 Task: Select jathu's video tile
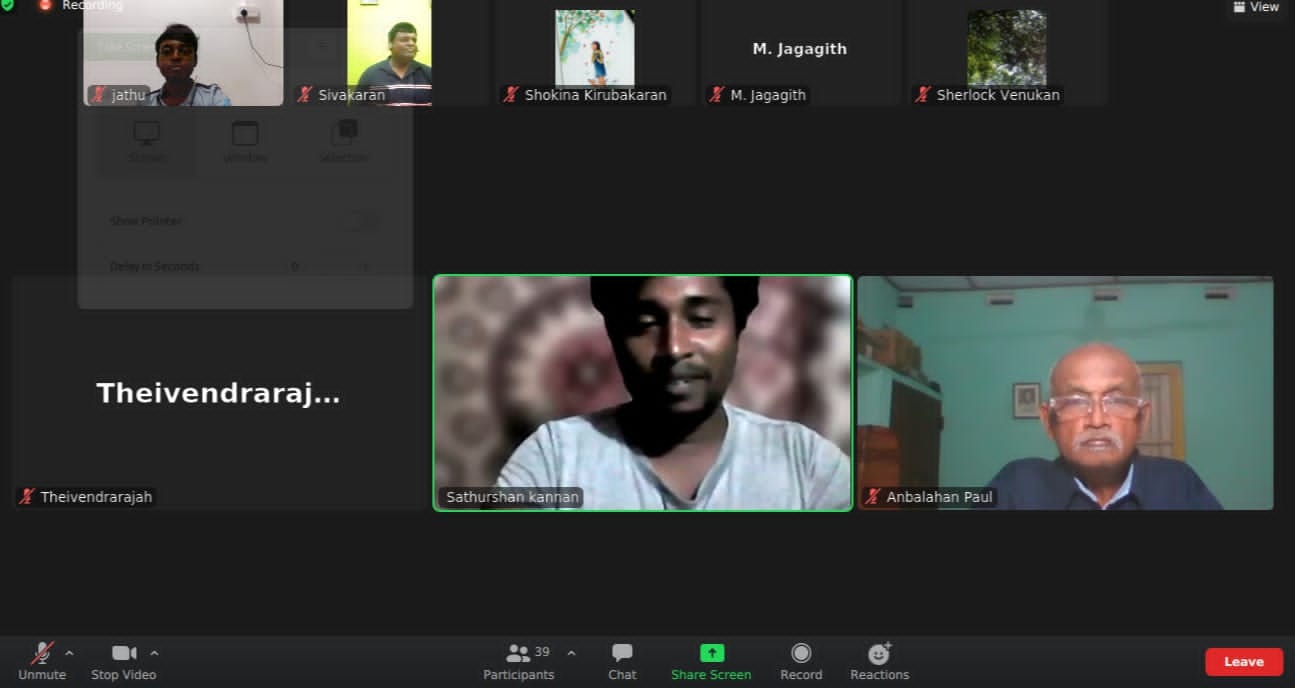click(184, 52)
